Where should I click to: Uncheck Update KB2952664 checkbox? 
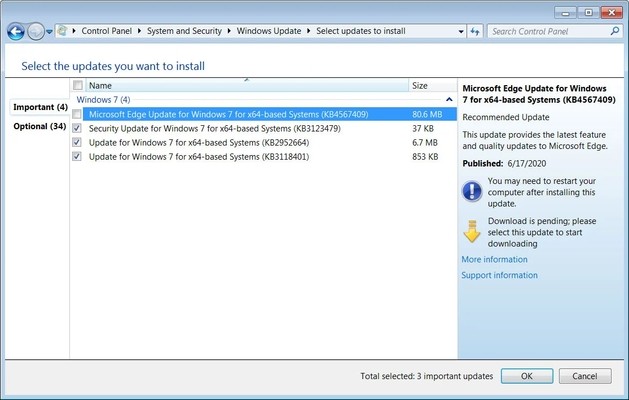pyautogui.click(x=77, y=142)
